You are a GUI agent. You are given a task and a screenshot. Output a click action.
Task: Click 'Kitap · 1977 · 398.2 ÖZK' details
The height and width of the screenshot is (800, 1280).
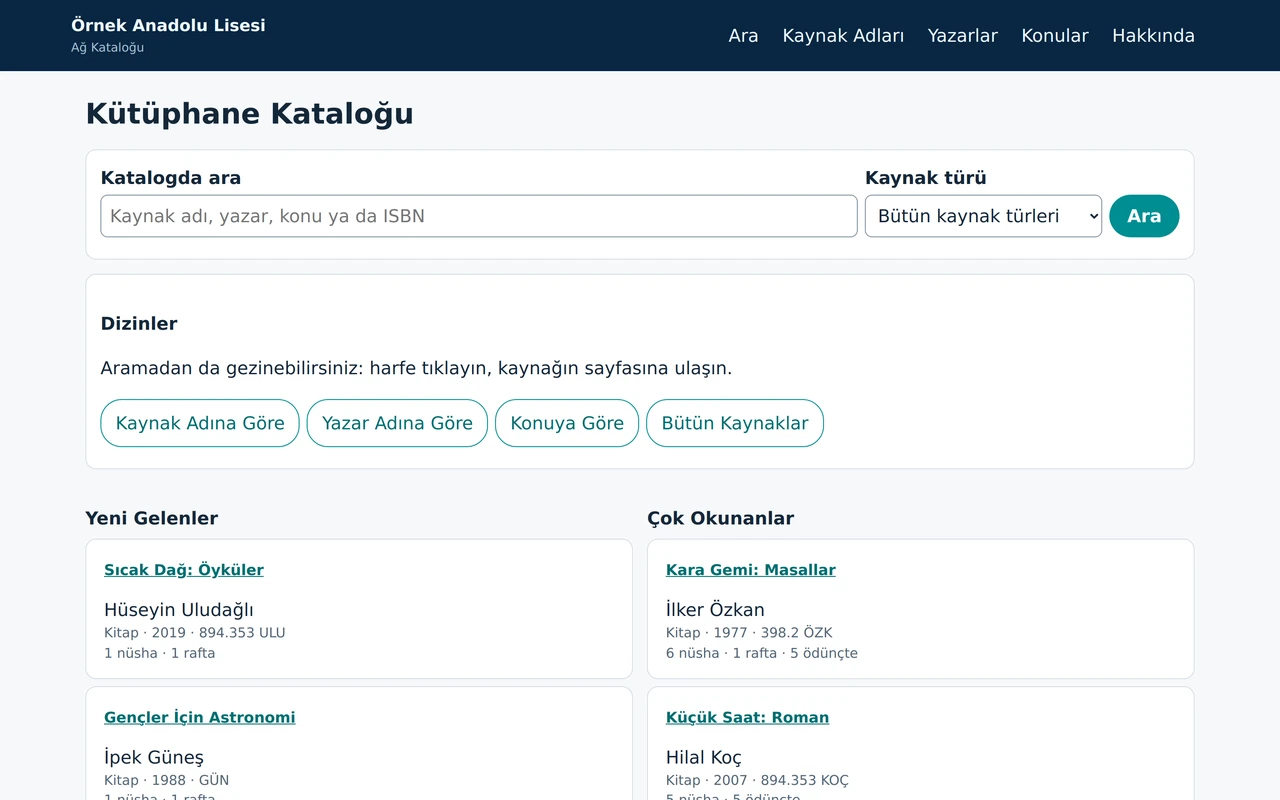(749, 633)
